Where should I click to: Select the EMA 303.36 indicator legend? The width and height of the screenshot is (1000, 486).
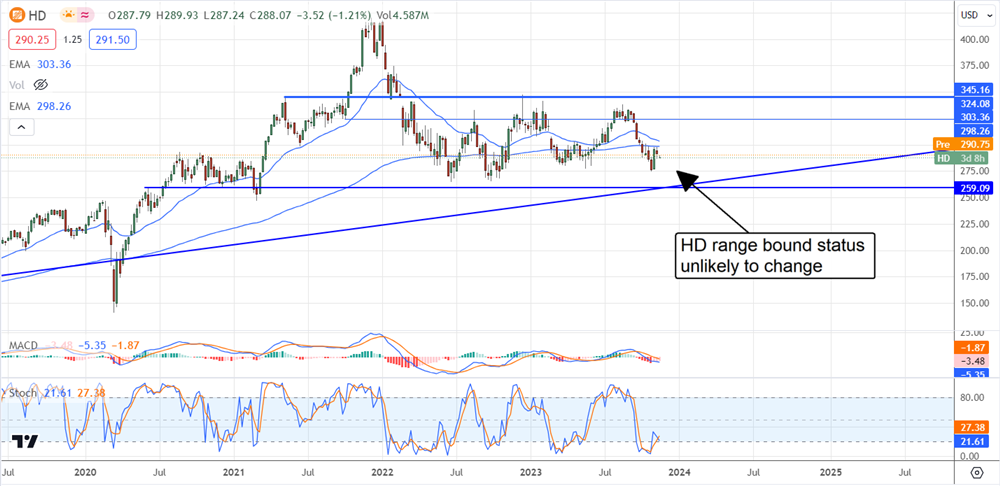[40, 64]
